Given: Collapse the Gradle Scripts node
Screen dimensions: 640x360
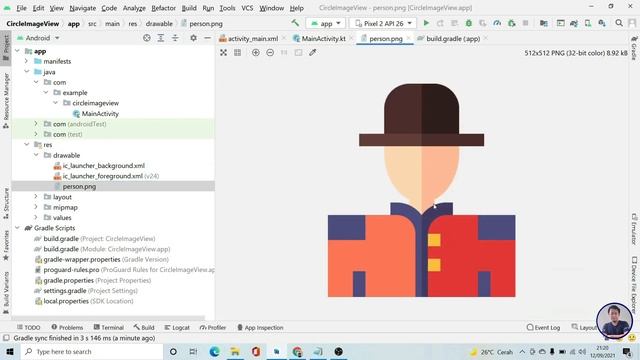Looking at the screenshot, I should click(17, 228).
